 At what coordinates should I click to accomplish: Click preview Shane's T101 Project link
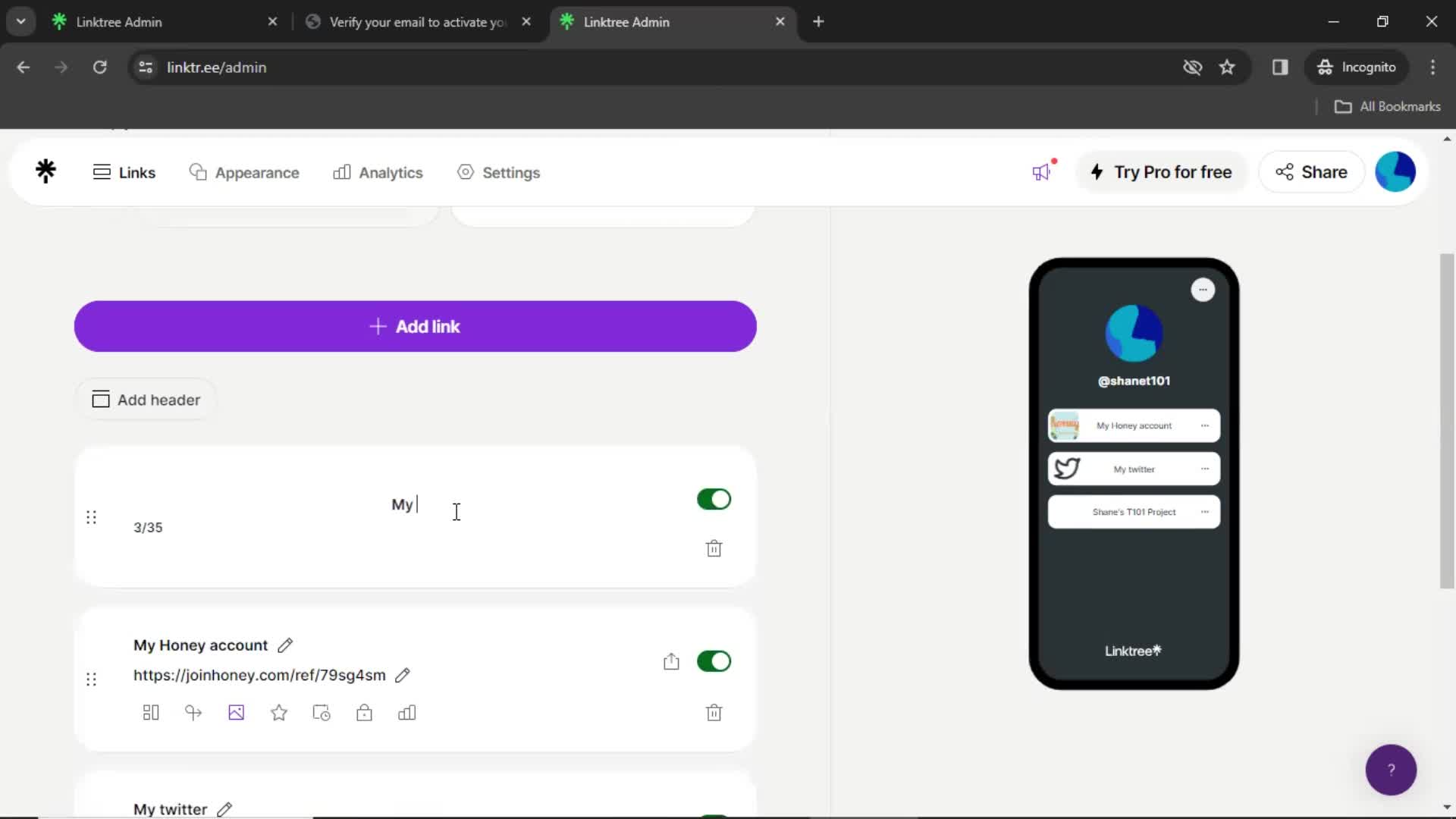[x=1134, y=513]
